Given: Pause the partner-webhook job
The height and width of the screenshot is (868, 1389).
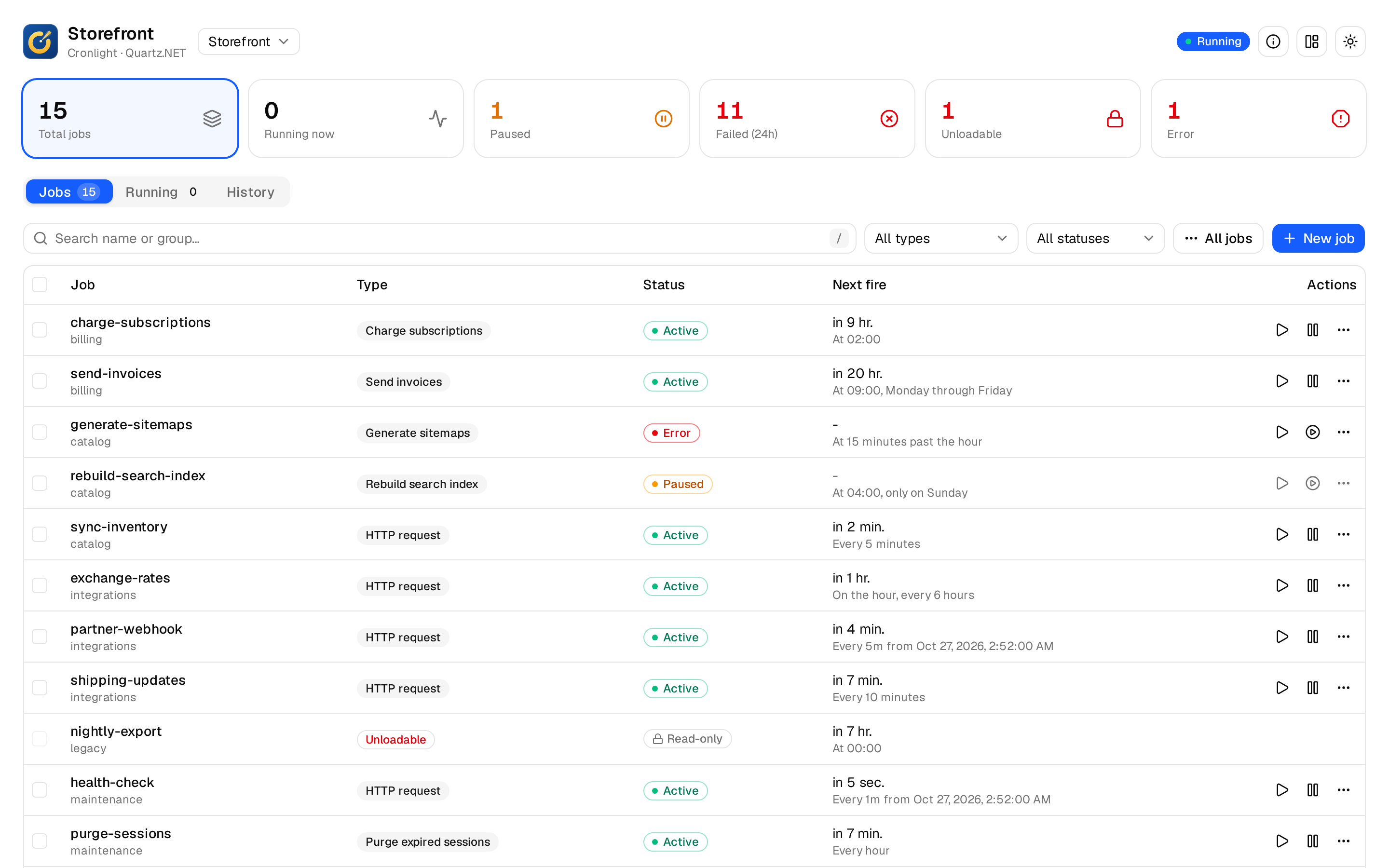Looking at the screenshot, I should click(1312, 637).
